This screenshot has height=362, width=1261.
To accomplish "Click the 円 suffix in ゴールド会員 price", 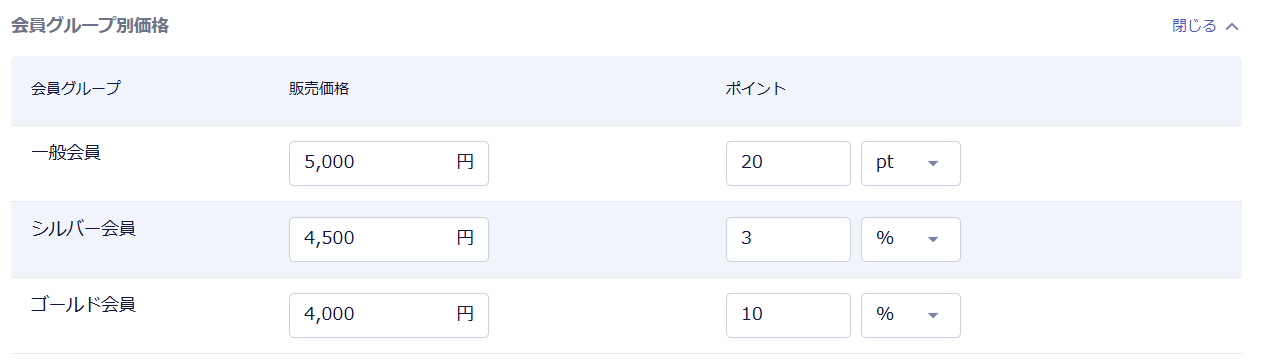I will [x=465, y=315].
